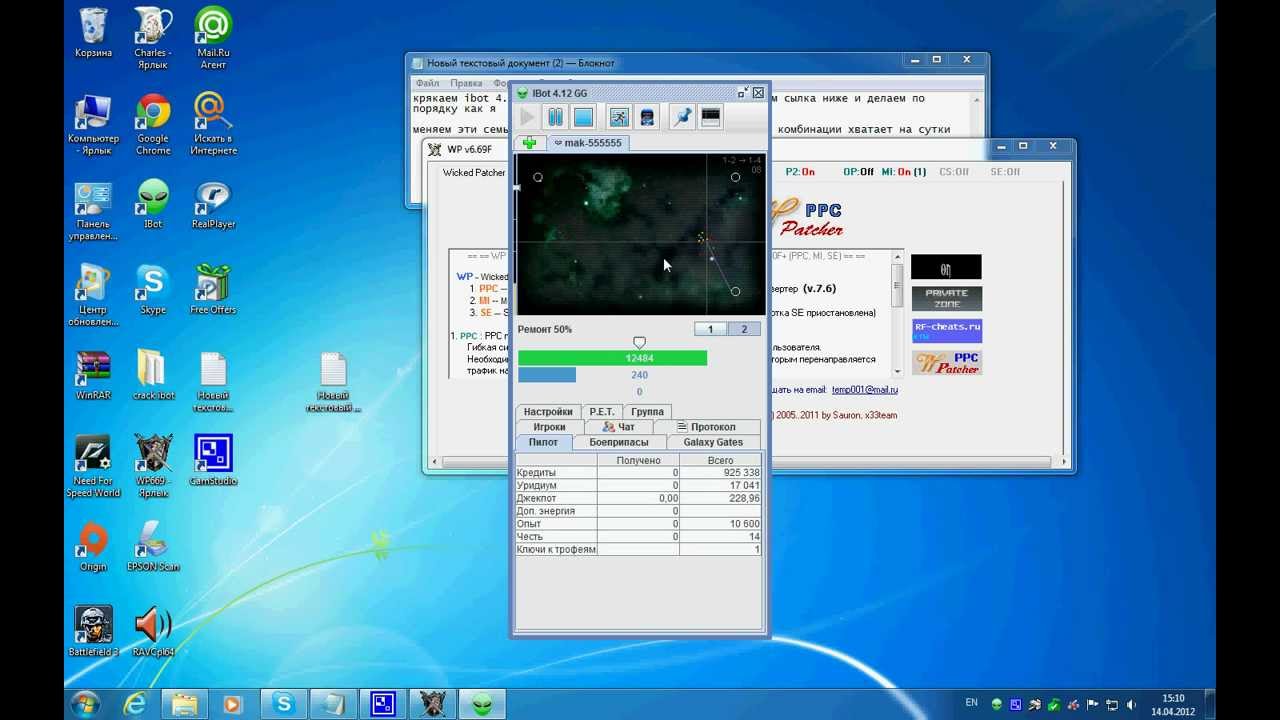The image size is (1280, 720).
Task: Click the IBot play/start button
Action: click(x=527, y=118)
